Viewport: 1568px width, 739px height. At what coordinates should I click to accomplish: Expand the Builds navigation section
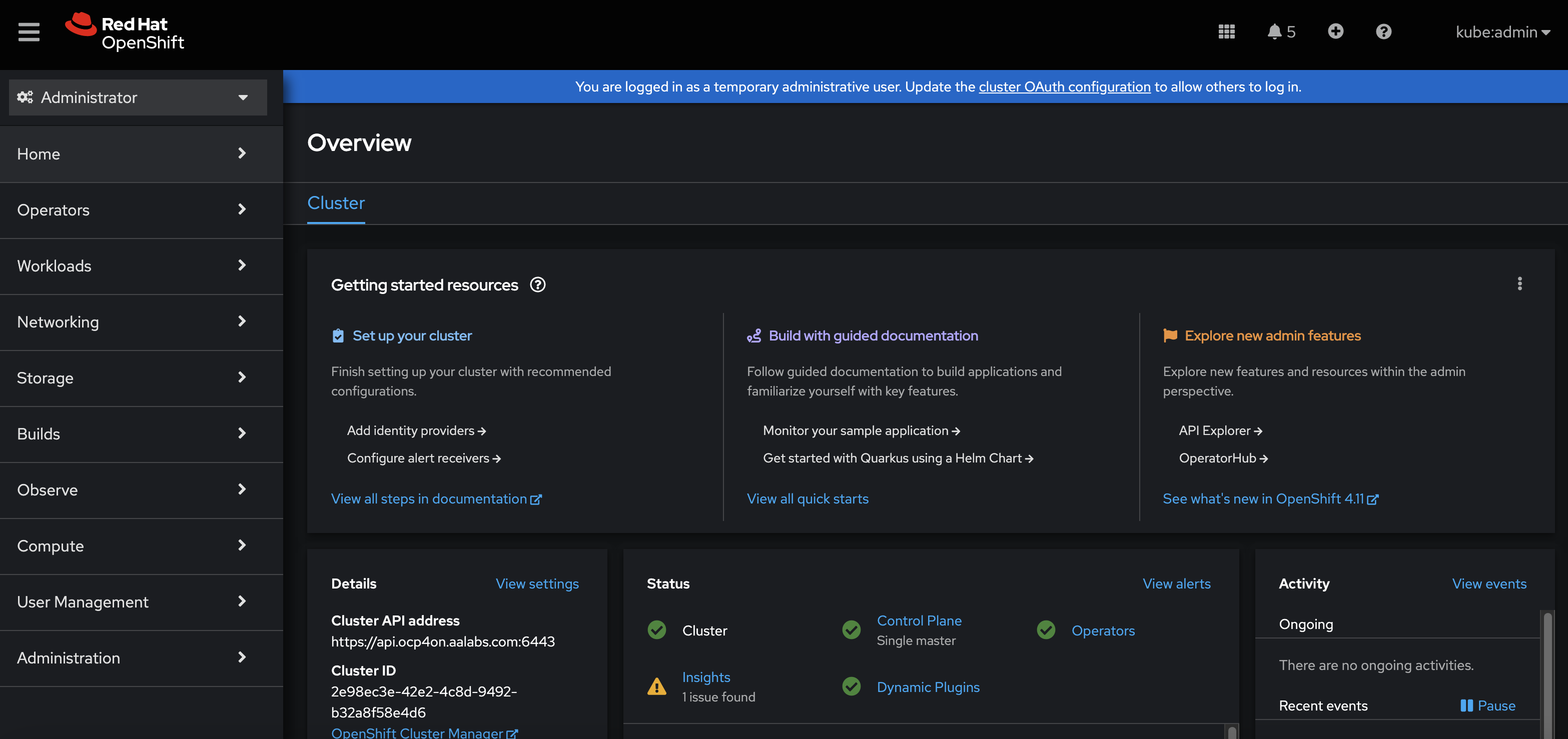coord(141,433)
